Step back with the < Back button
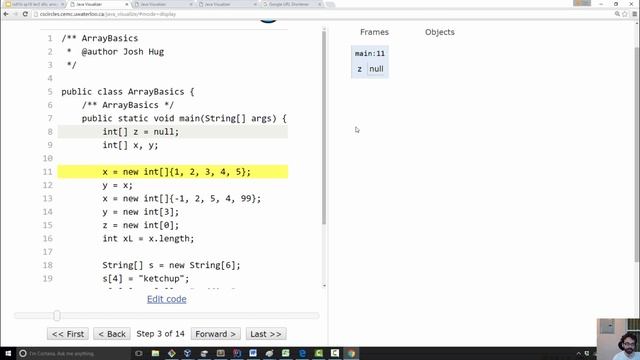Image resolution: width=640 pixels, height=360 pixels. 112,334
